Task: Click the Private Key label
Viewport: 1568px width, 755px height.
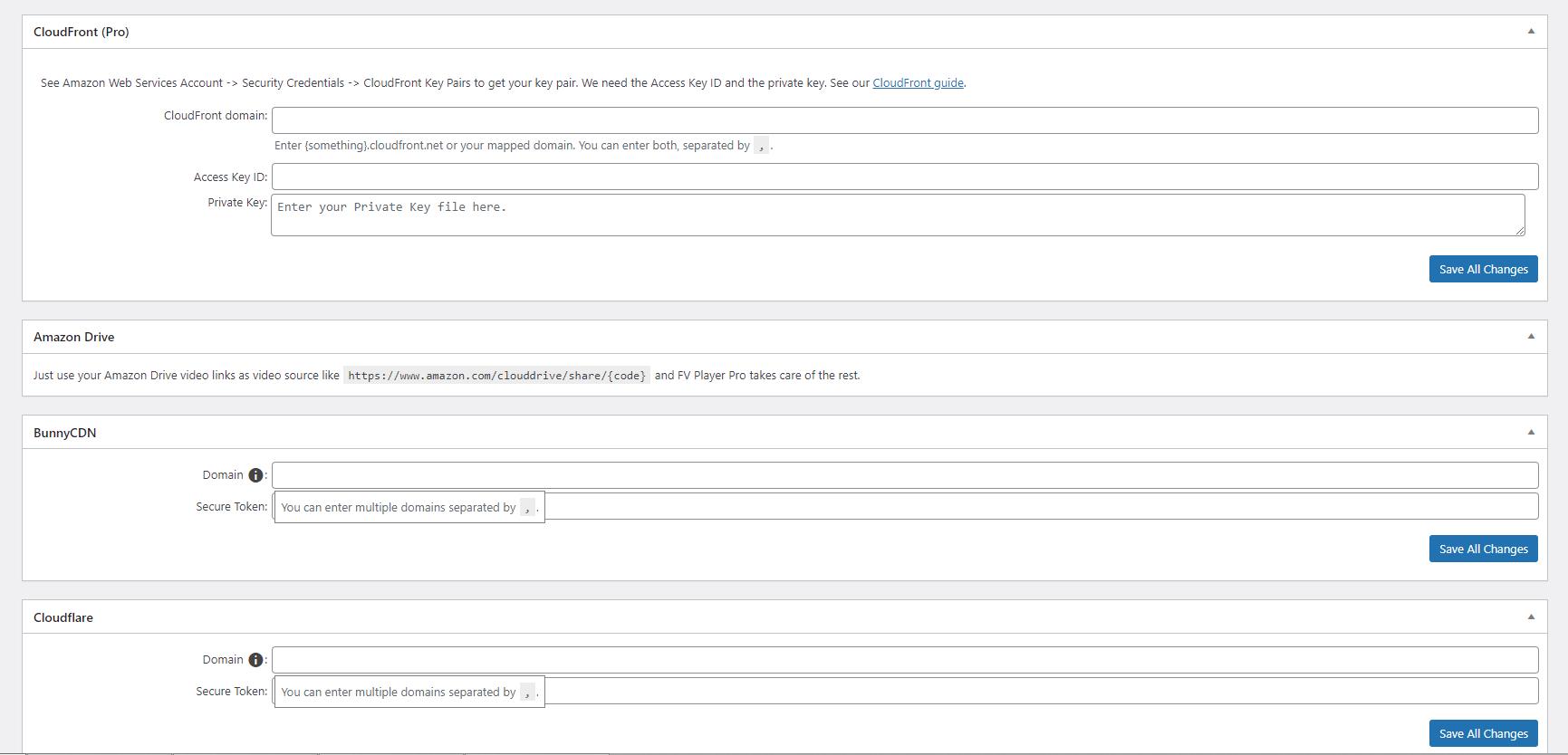Action: tap(237, 202)
